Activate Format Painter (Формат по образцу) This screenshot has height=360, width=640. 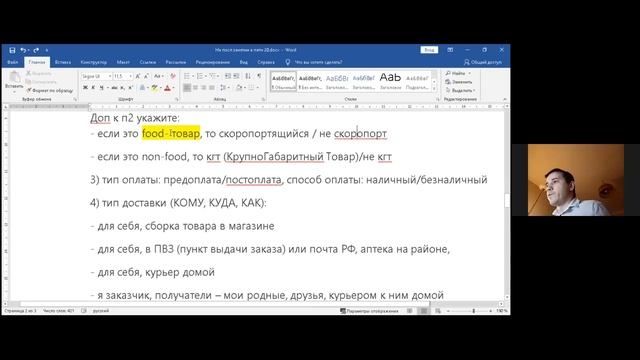click(49, 90)
